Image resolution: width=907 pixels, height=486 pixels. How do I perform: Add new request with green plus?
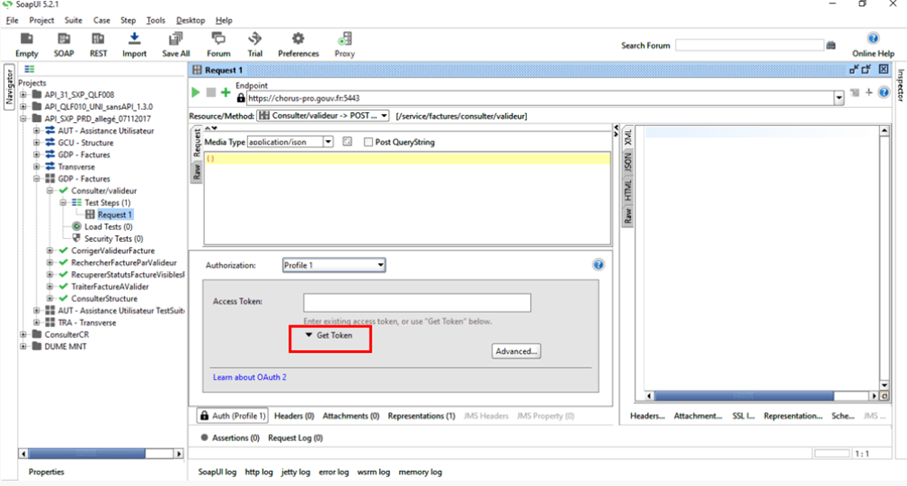pyautogui.click(x=226, y=92)
